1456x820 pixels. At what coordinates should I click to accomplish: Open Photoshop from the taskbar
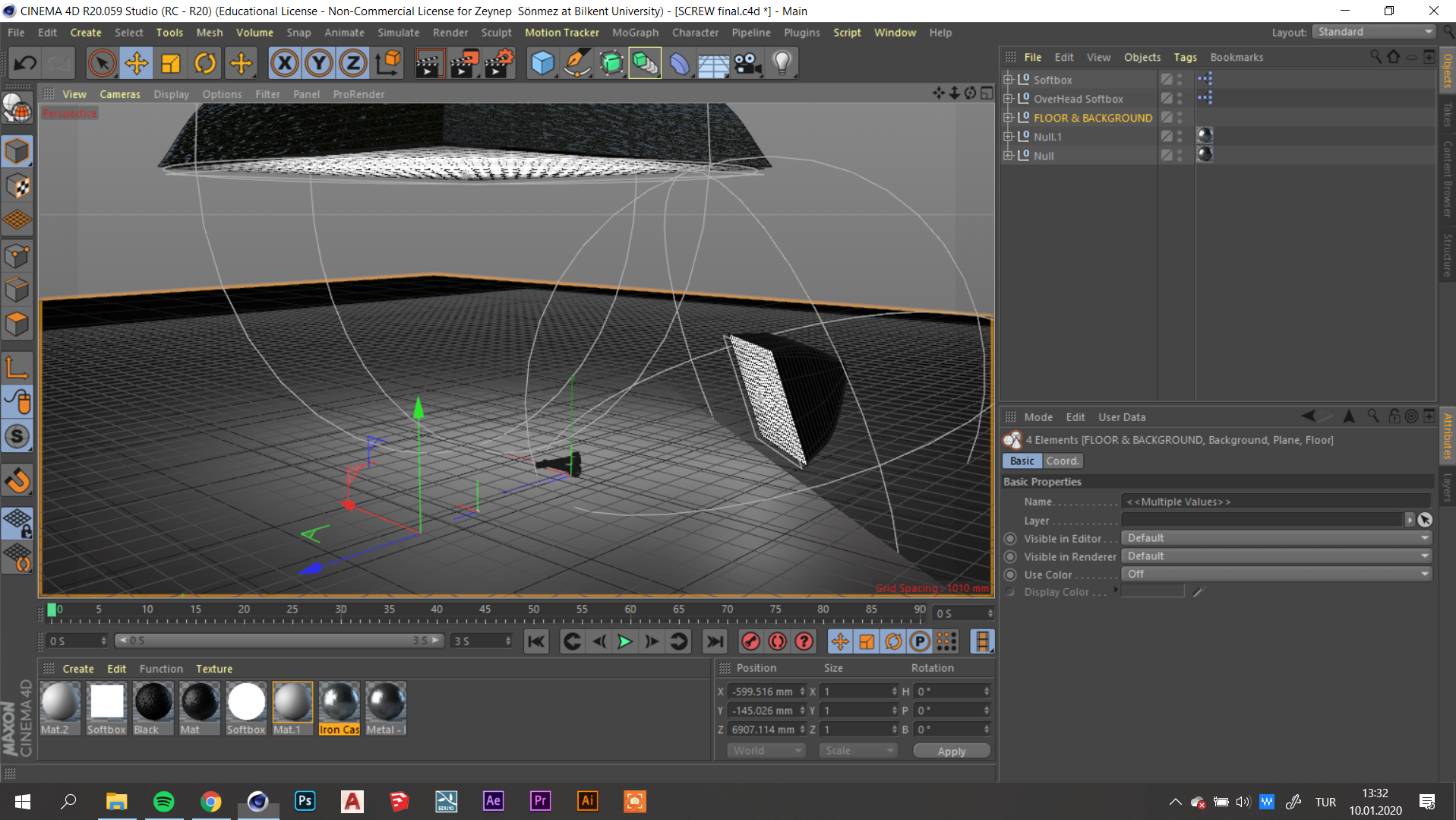click(x=305, y=801)
